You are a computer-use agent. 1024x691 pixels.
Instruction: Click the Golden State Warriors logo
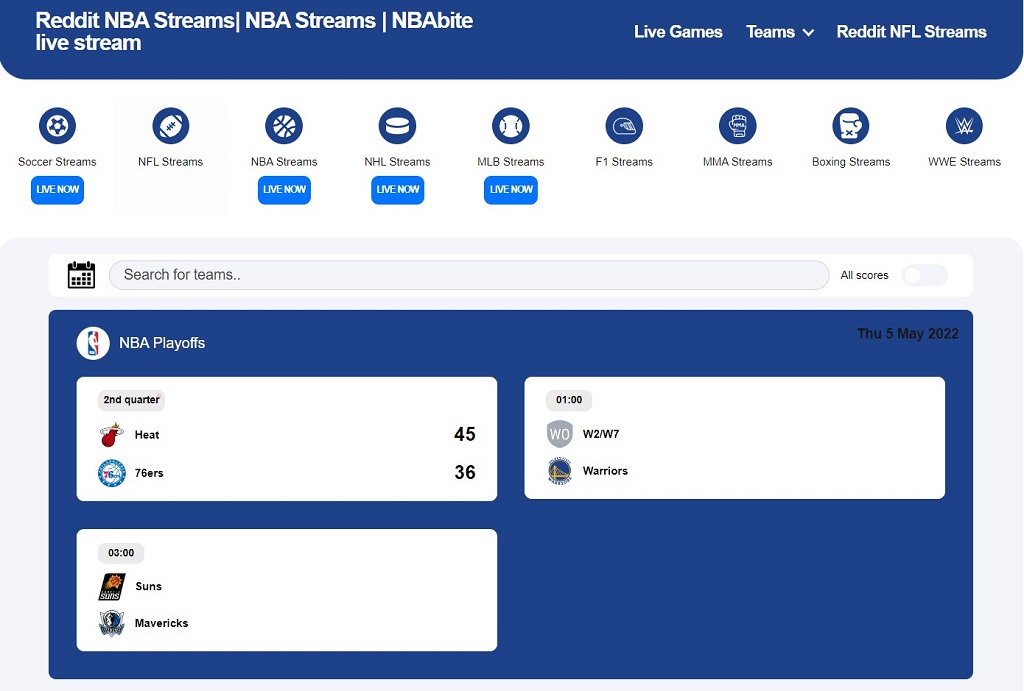coord(560,471)
